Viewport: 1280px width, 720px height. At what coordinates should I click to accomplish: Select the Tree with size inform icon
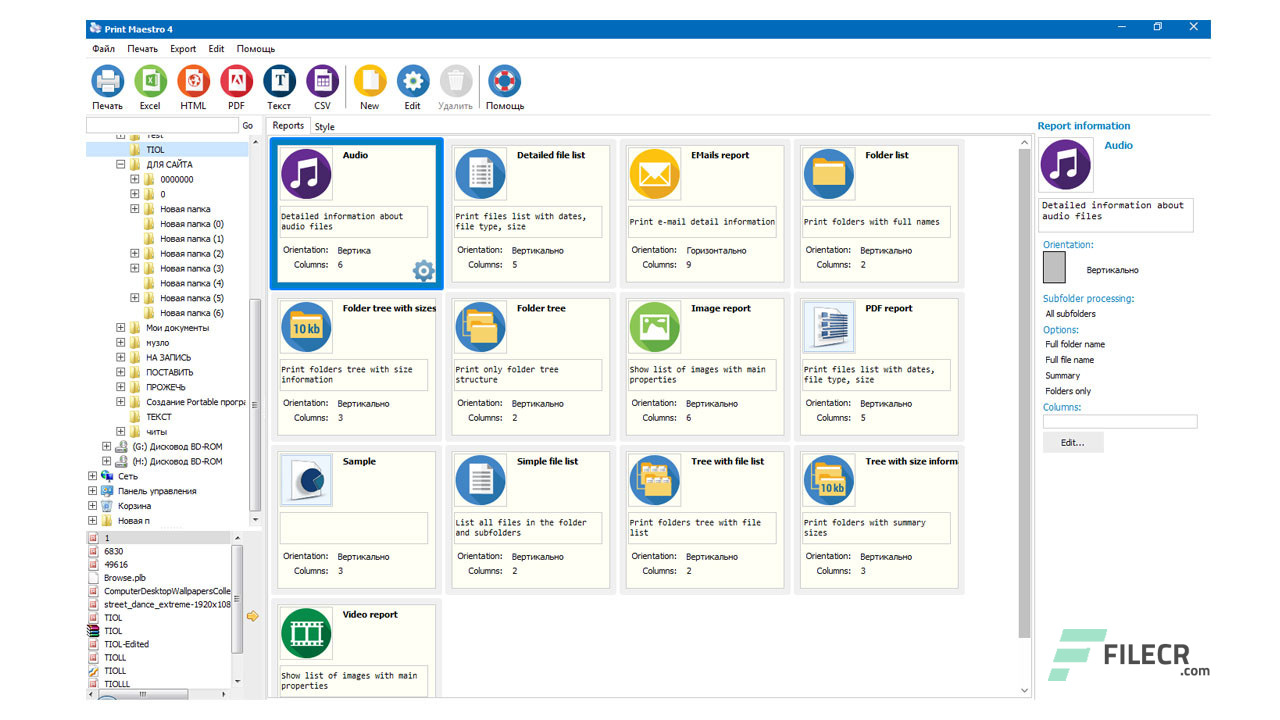click(x=828, y=479)
